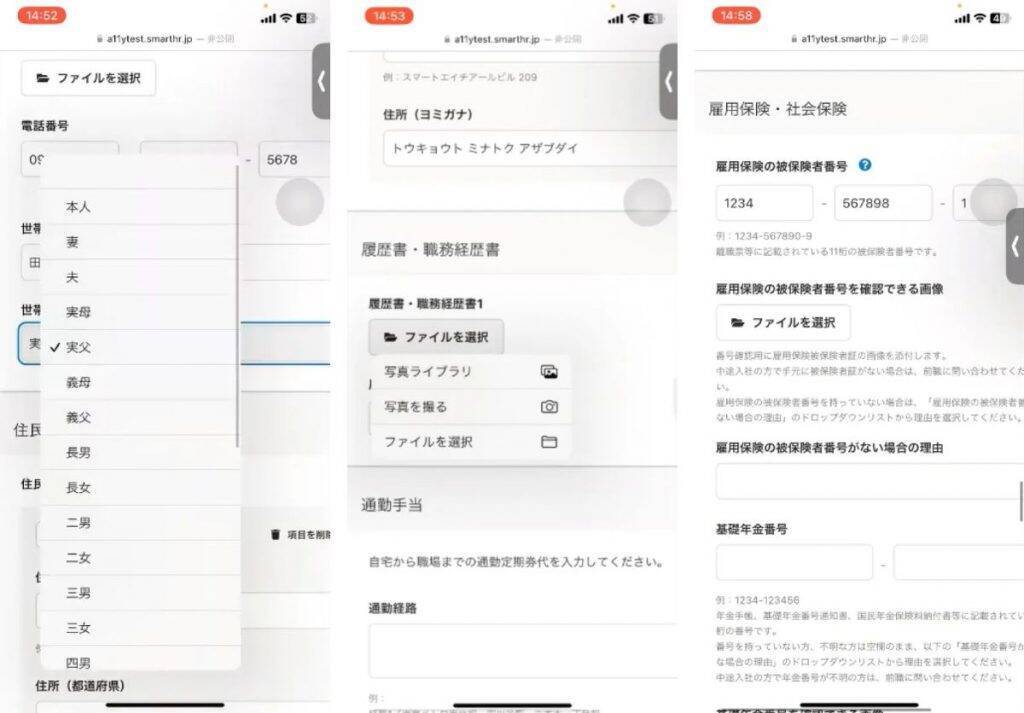Pick ファイルを選択 folder entry in popup menu
Image resolution: width=1024 pixels, height=713 pixels.
point(470,442)
